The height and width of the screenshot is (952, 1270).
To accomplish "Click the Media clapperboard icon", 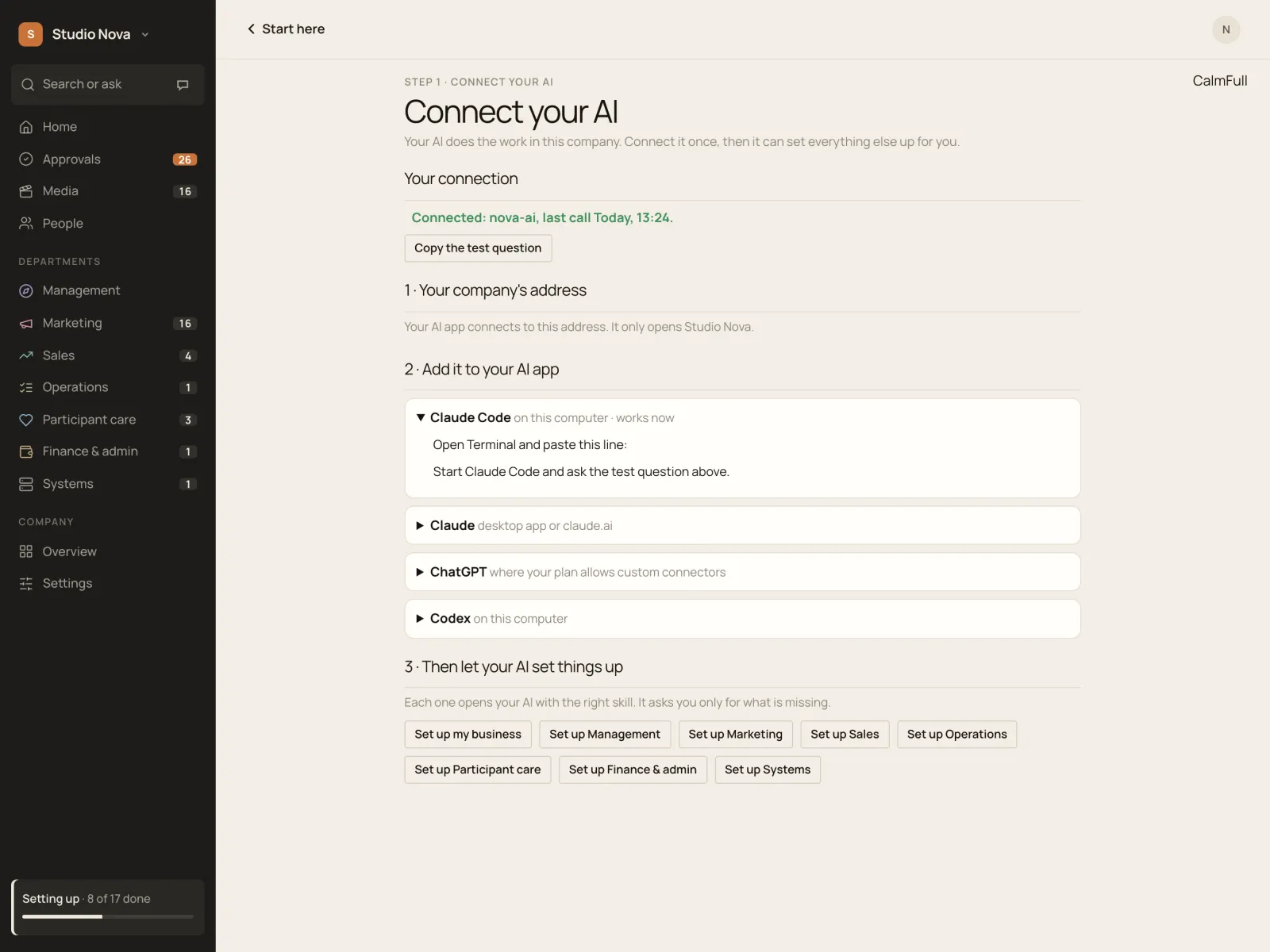I will tap(26, 191).
